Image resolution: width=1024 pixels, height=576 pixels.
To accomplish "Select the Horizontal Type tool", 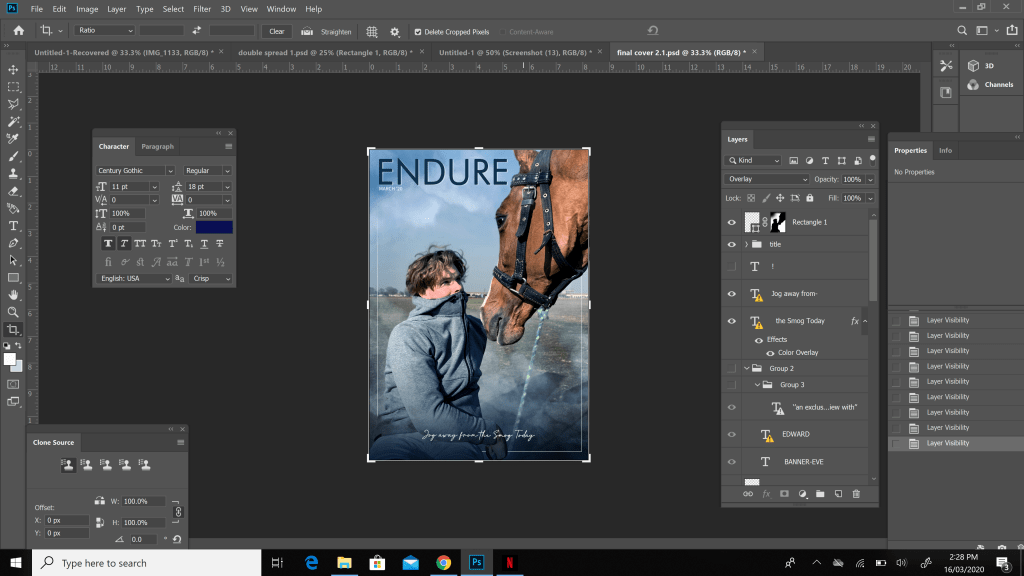I will [x=13, y=226].
